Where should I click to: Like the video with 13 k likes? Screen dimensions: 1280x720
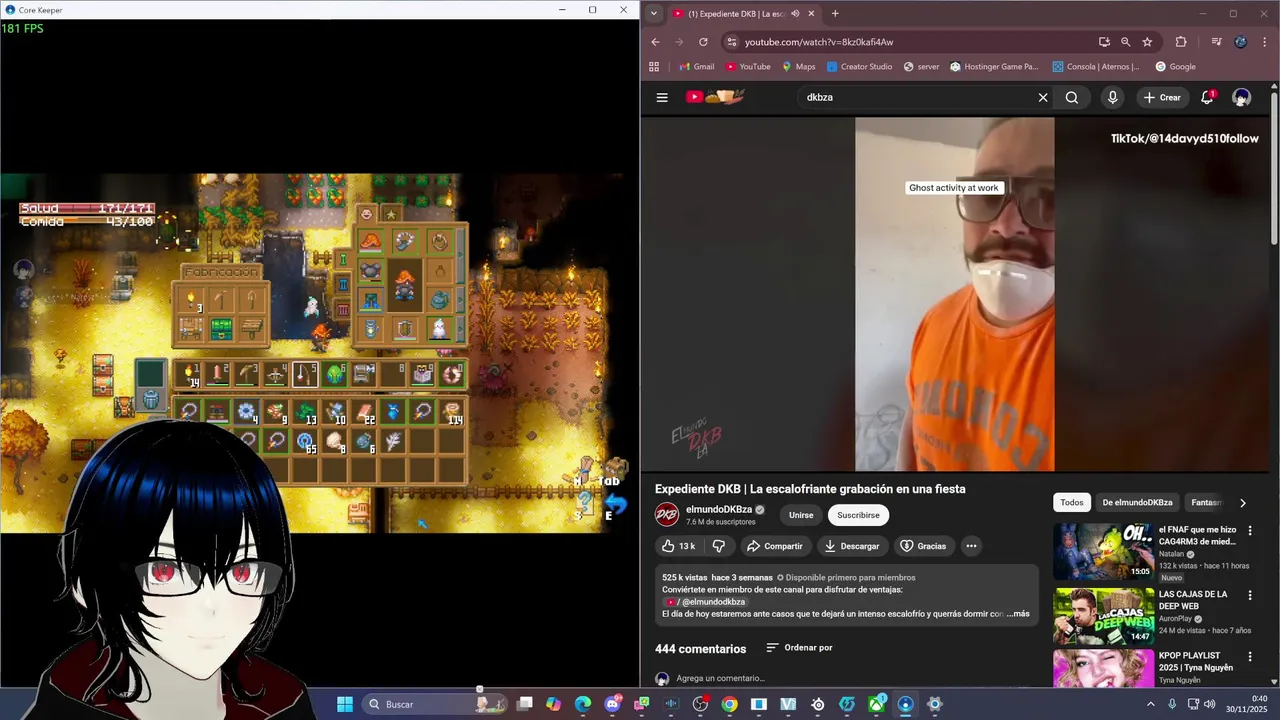(678, 546)
